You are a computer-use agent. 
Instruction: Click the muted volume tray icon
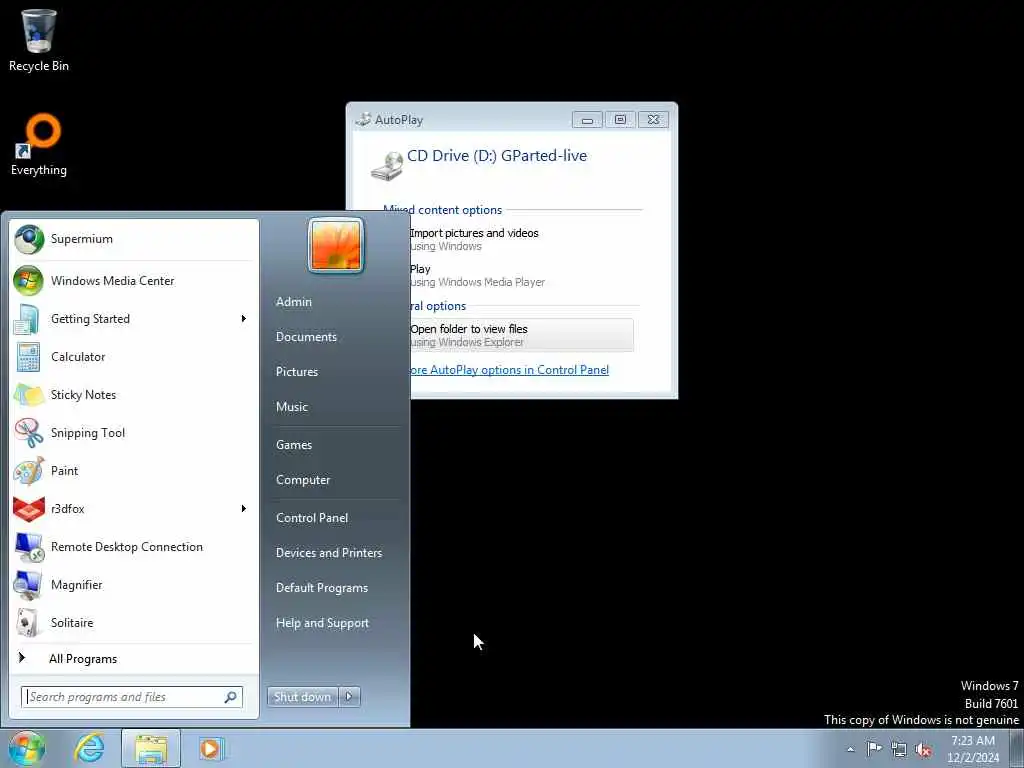(x=923, y=749)
